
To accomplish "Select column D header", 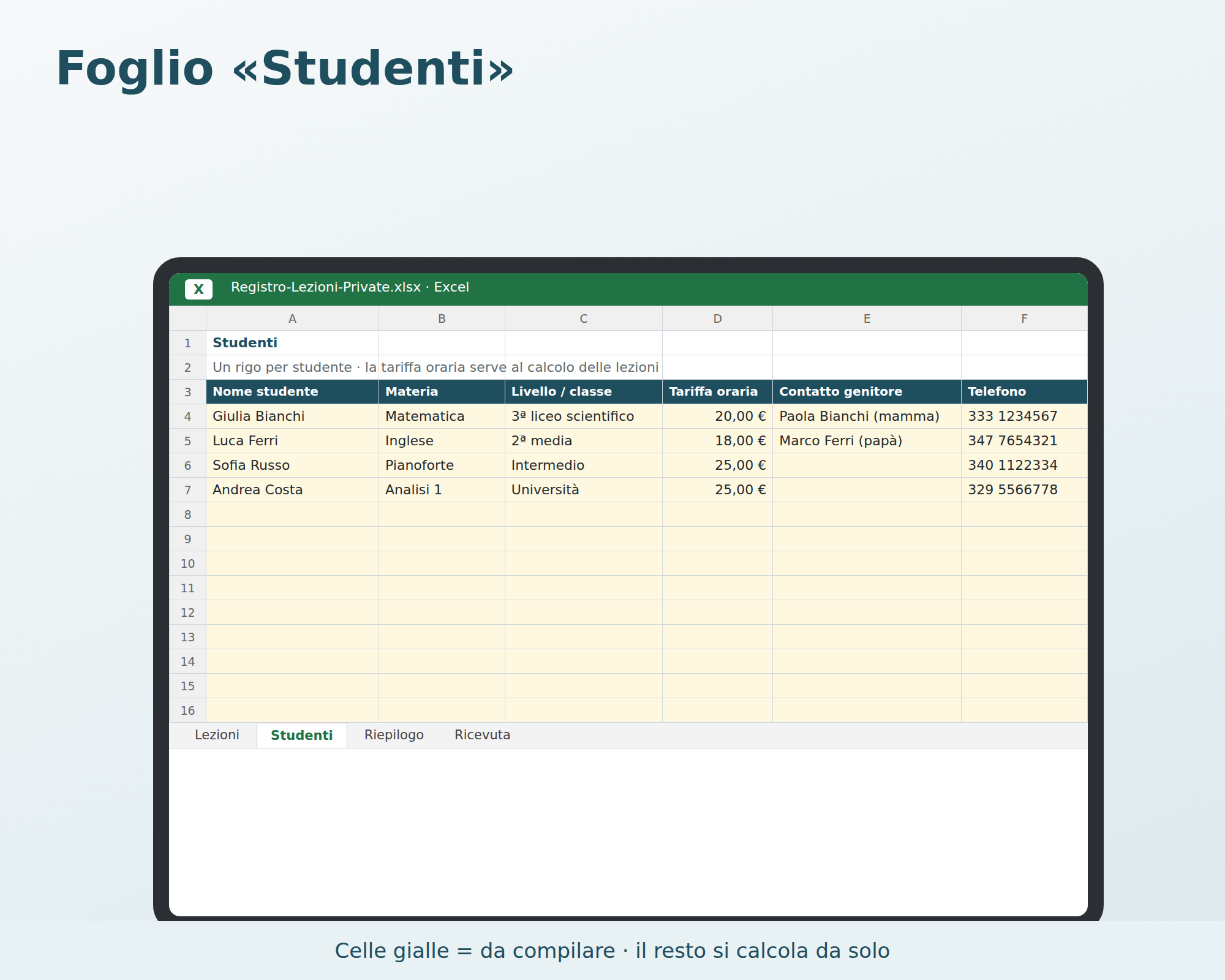I will [x=717, y=318].
